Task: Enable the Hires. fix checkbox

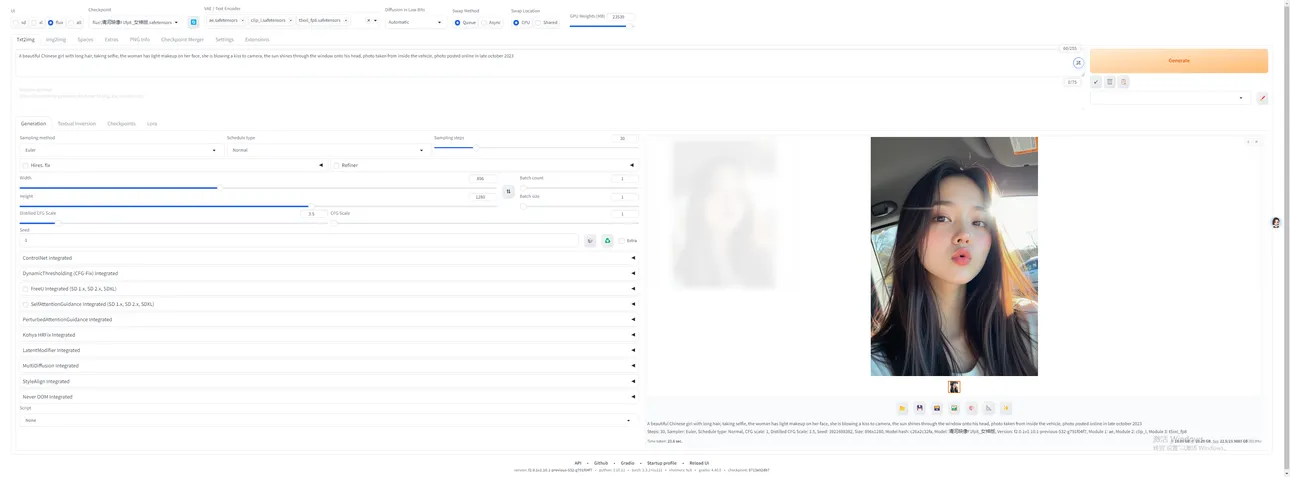Action: click(x=25, y=165)
